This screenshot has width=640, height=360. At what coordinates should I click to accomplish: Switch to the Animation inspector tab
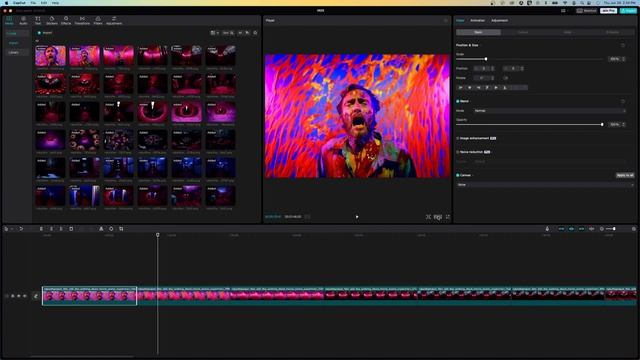477,20
